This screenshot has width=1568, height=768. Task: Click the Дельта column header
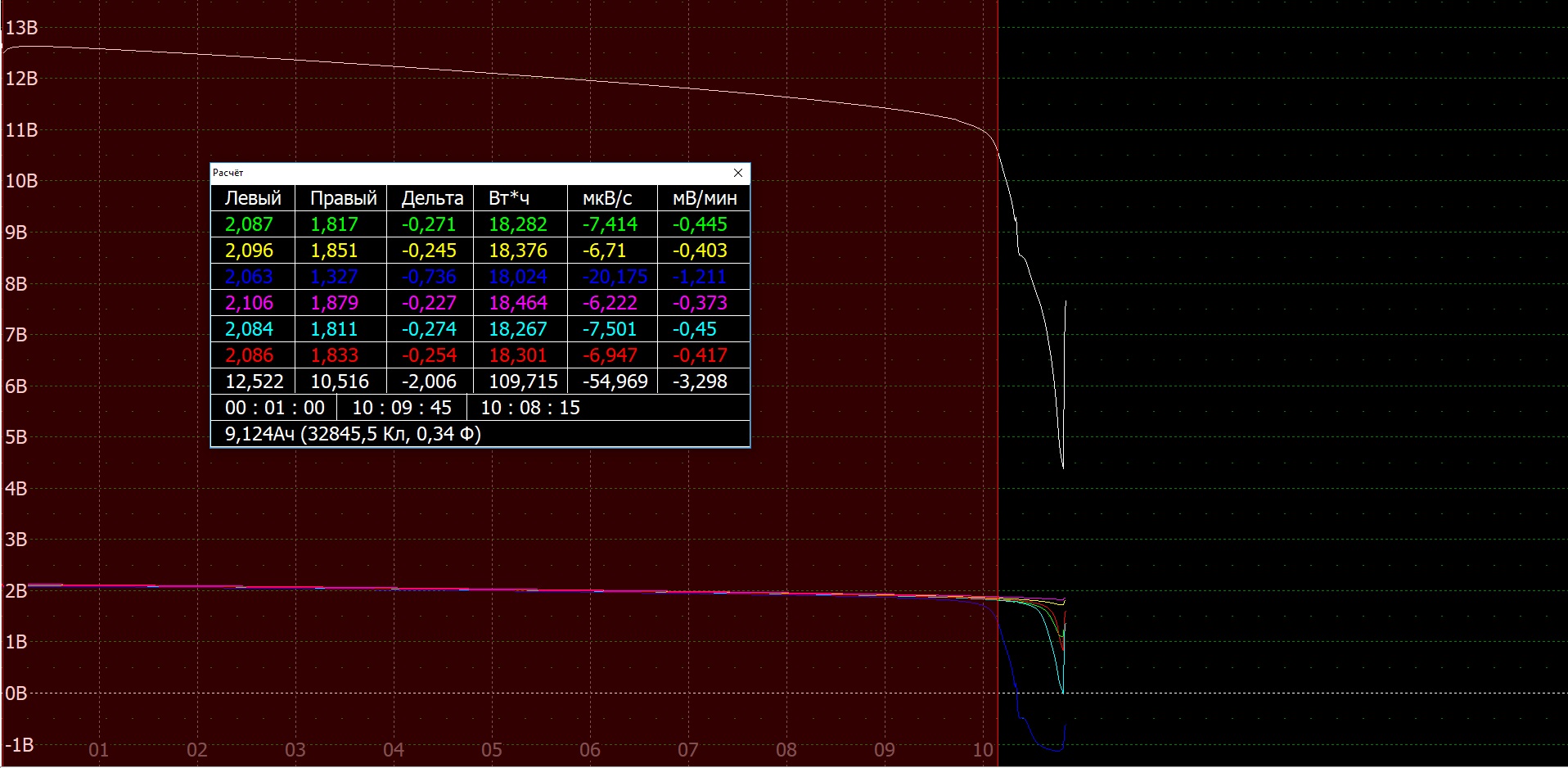[432, 198]
